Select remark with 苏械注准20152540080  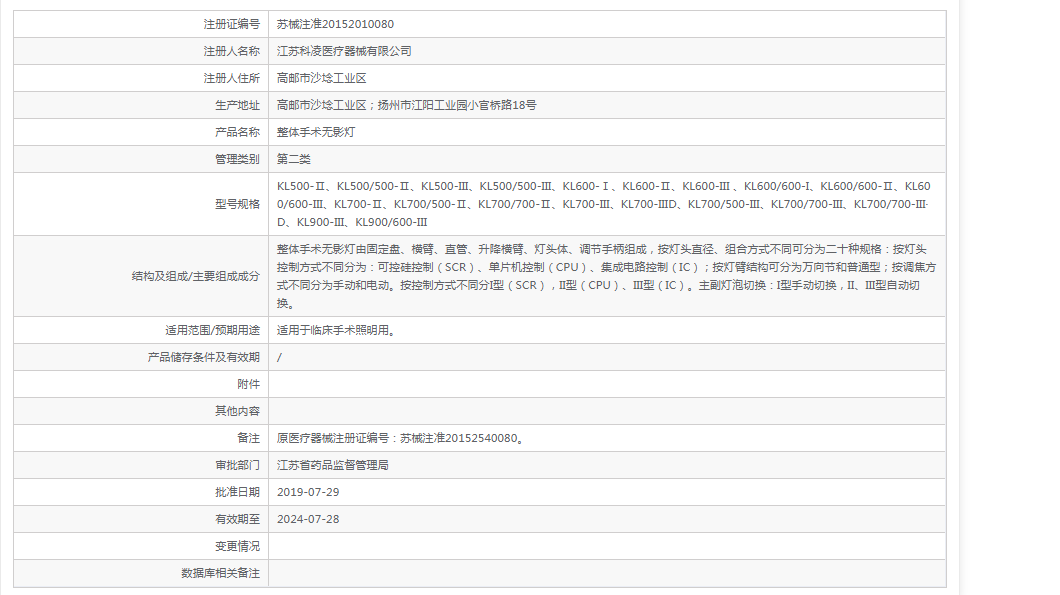402,439
